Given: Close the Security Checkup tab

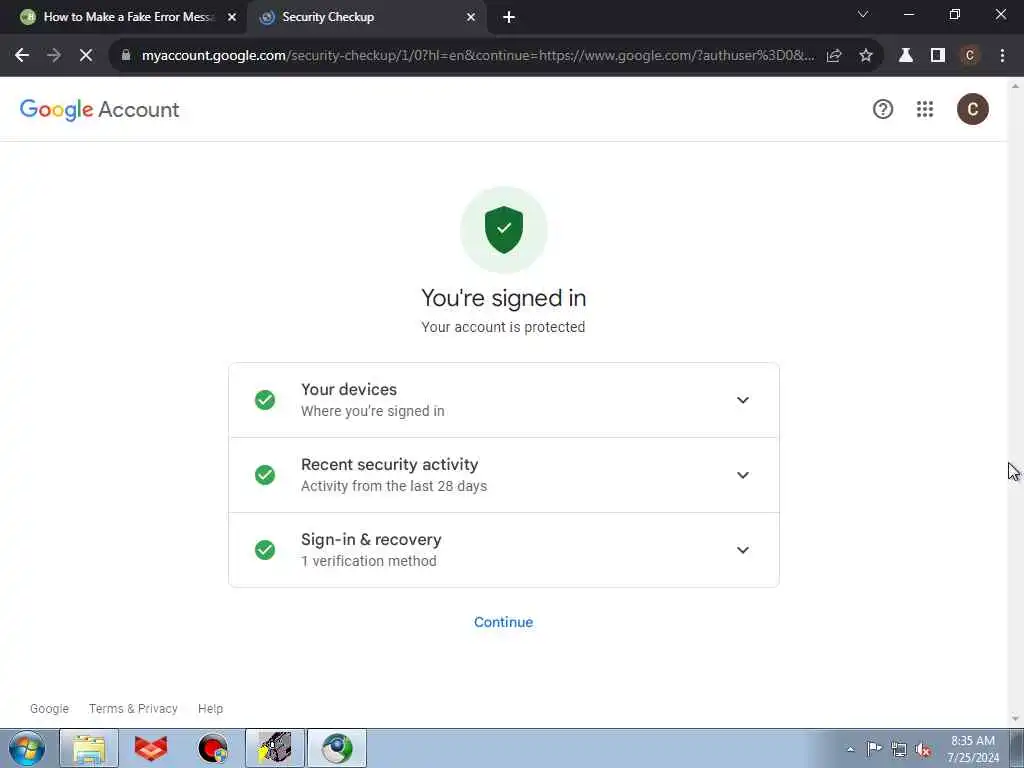Looking at the screenshot, I should click(x=471, y=17).
